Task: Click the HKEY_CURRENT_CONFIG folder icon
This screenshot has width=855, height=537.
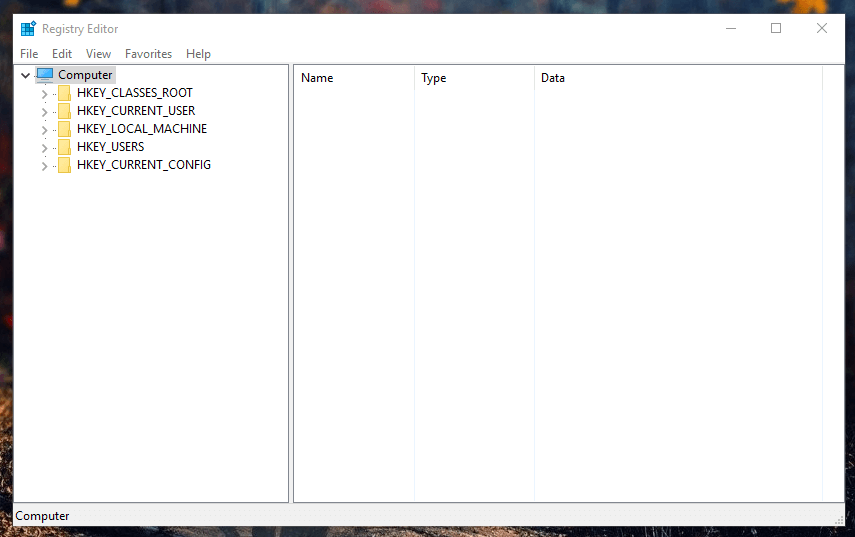Action: 64,165
